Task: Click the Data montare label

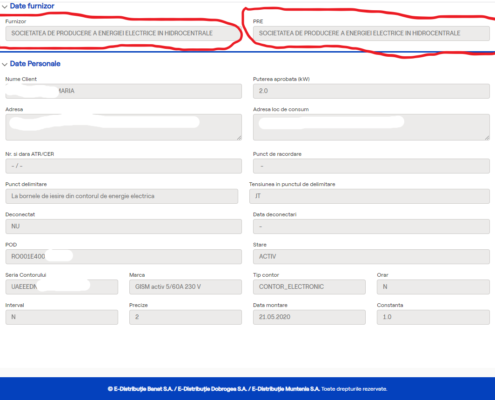Action: point(270,305)
